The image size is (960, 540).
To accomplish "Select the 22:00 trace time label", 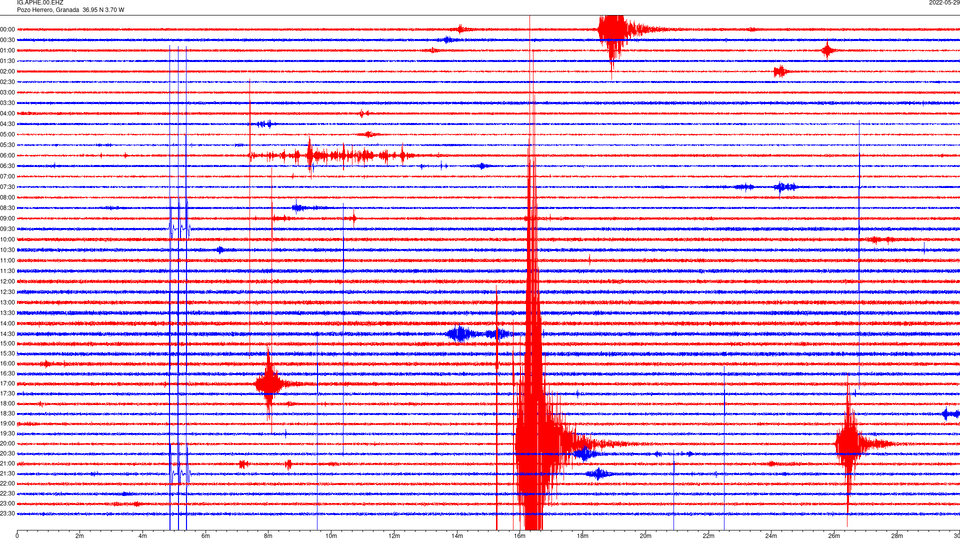I will 8,484.
